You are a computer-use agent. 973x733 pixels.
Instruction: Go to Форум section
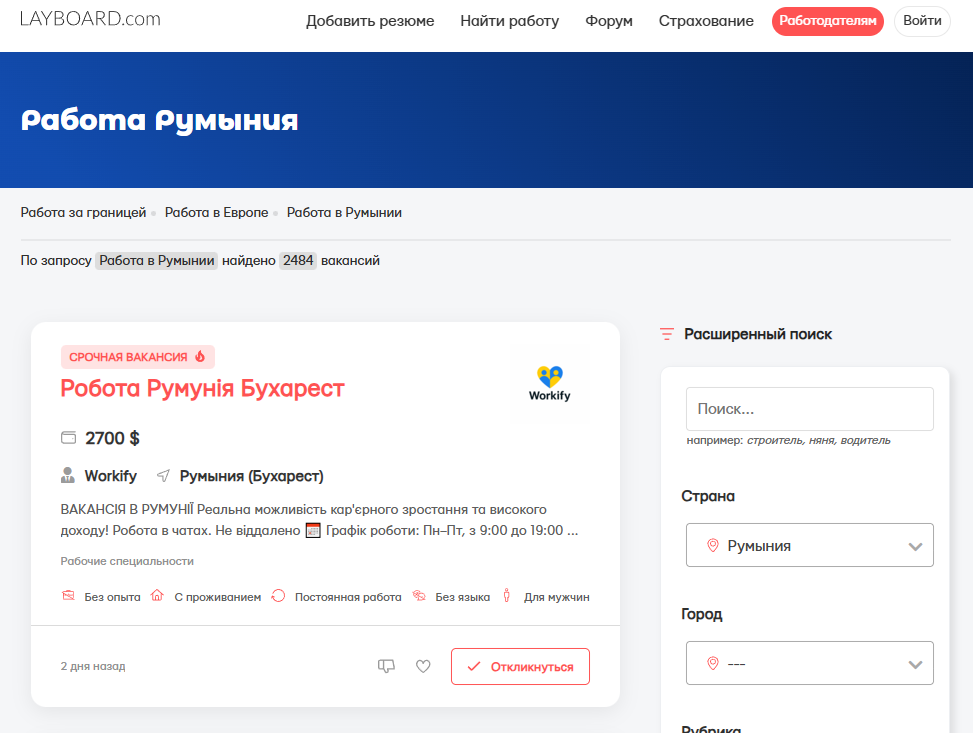(x=609, y=21)
